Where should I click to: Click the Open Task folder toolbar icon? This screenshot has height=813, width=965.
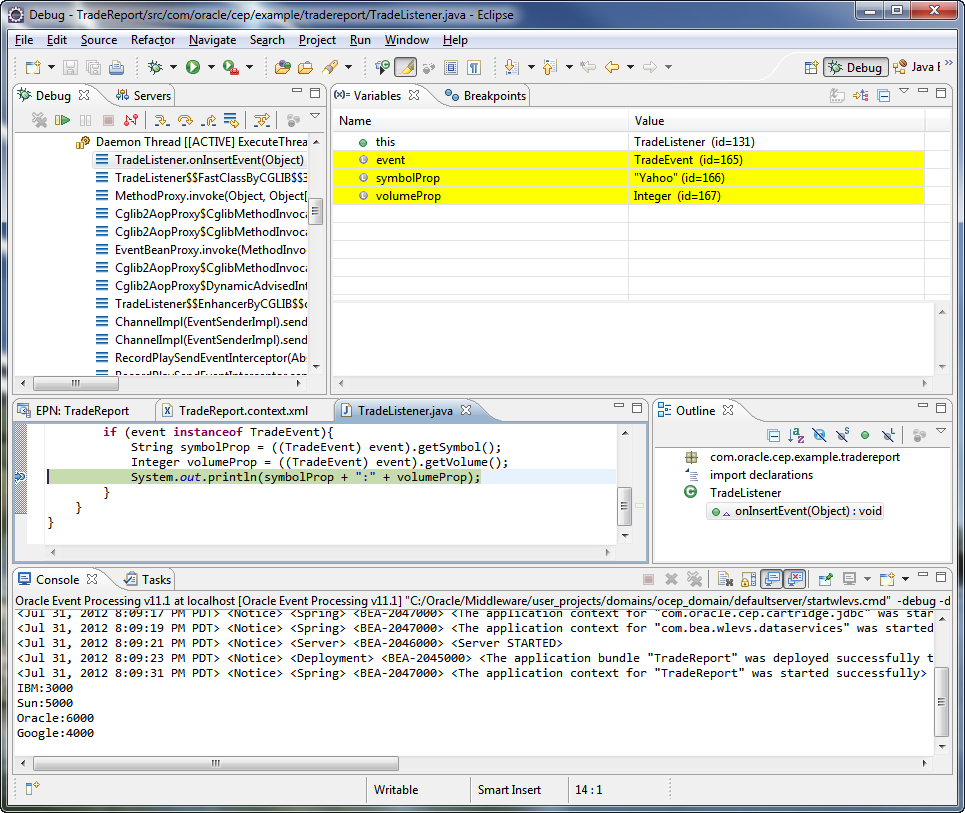(x=305, y=67)
